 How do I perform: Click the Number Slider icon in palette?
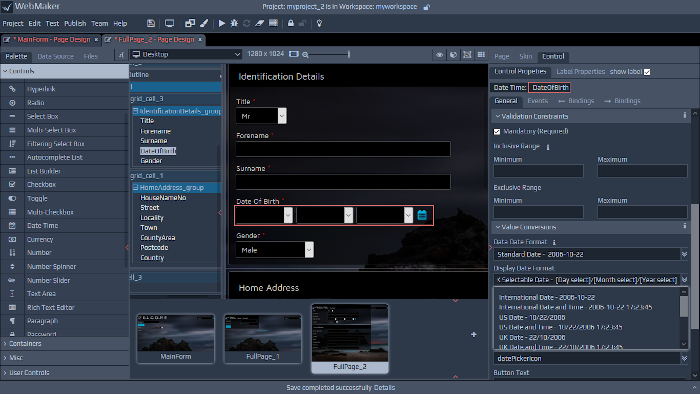12,280
